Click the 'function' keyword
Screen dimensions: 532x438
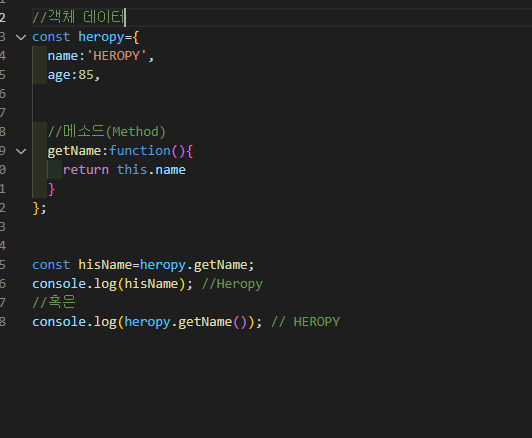click(x=140, y=151)
